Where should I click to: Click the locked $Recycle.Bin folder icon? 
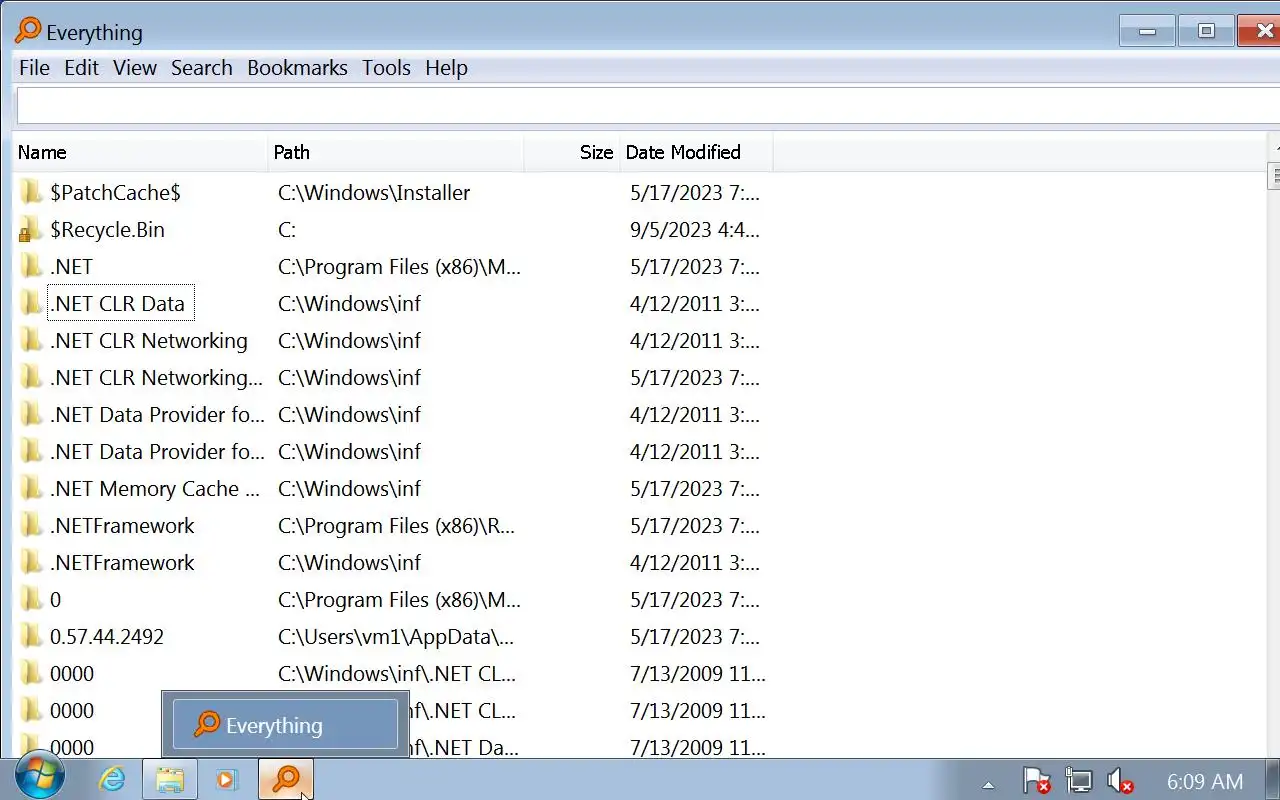point(31,229)
